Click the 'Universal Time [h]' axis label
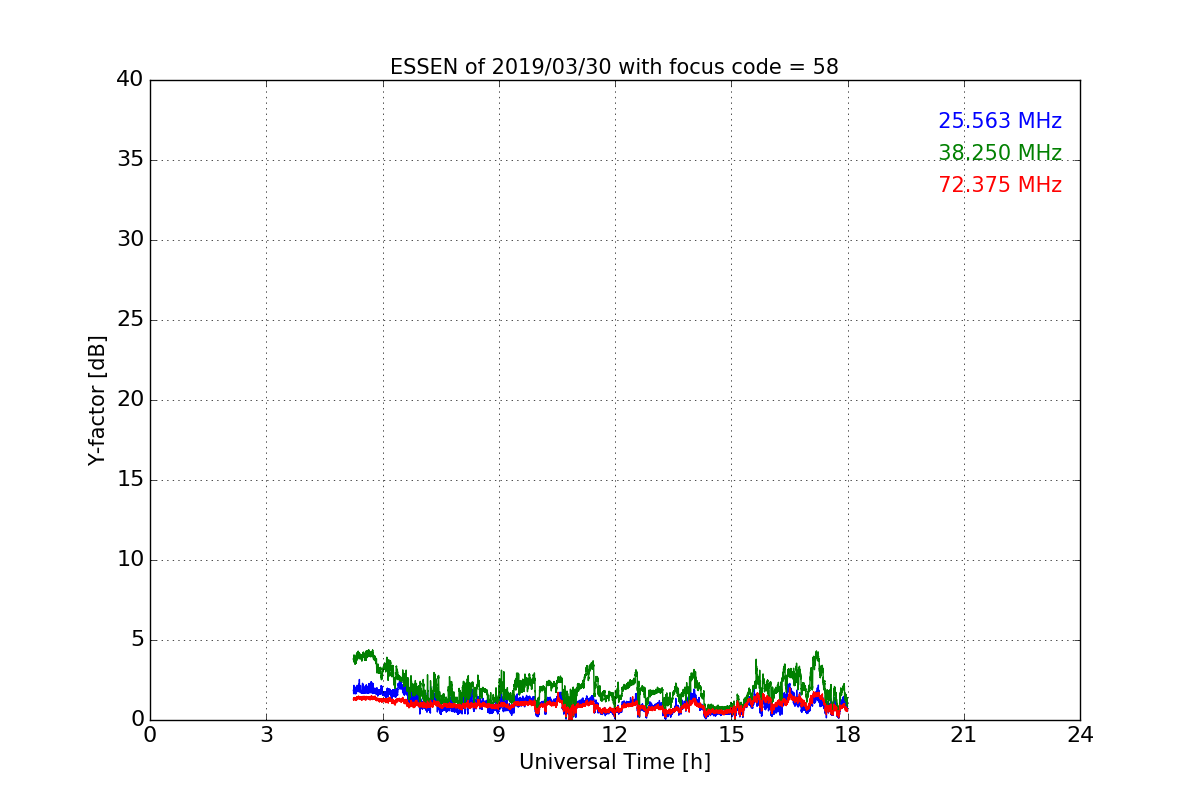1200x800 pixels. [615, 762]
